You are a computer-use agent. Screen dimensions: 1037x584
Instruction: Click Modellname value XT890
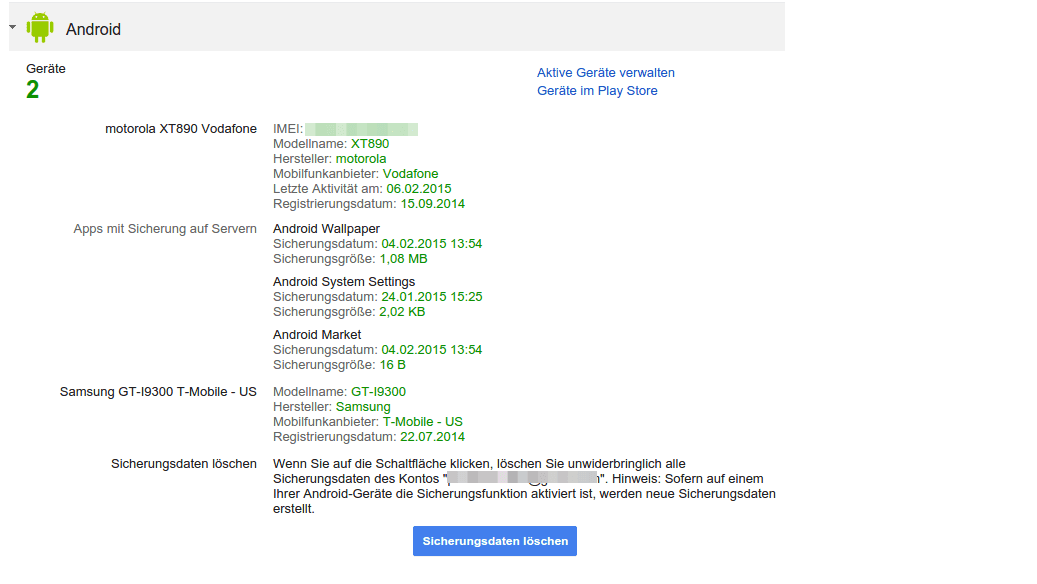(370, 144)
